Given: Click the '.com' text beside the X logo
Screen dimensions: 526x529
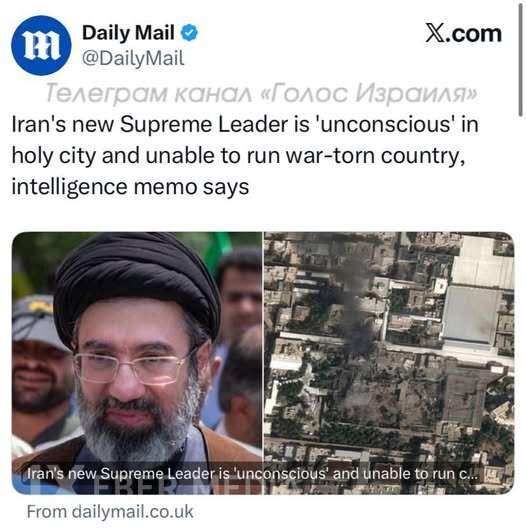Looking at the screenshot, I should (474, 34).
